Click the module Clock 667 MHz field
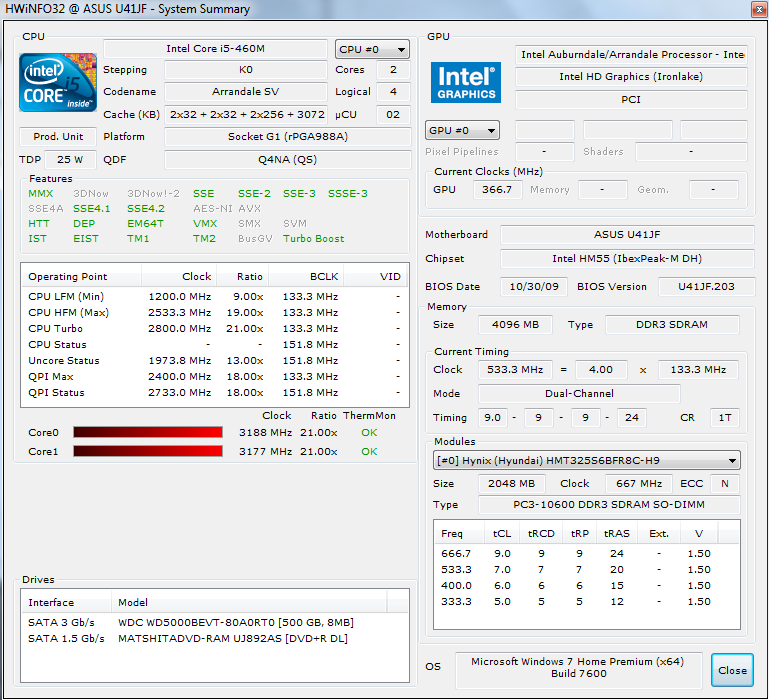This screenshot has width=769, height=700. pyautogui.click(x=639, y=484)
